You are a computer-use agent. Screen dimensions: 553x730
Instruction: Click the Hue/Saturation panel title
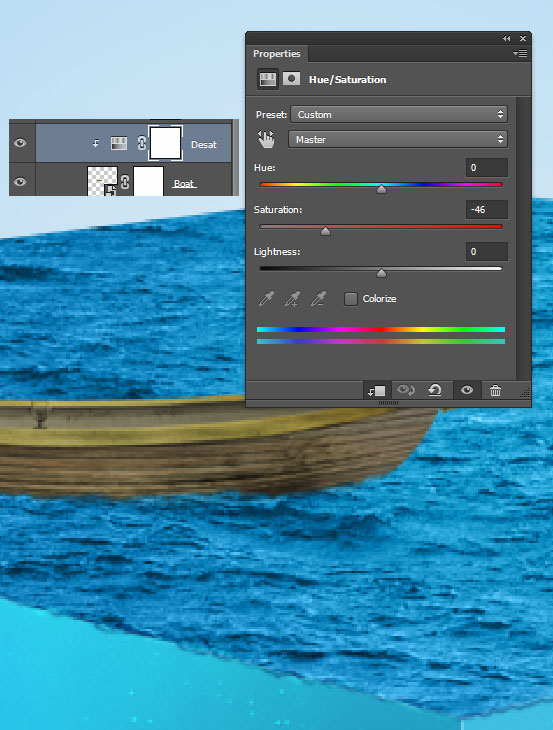tap(347, 80)
